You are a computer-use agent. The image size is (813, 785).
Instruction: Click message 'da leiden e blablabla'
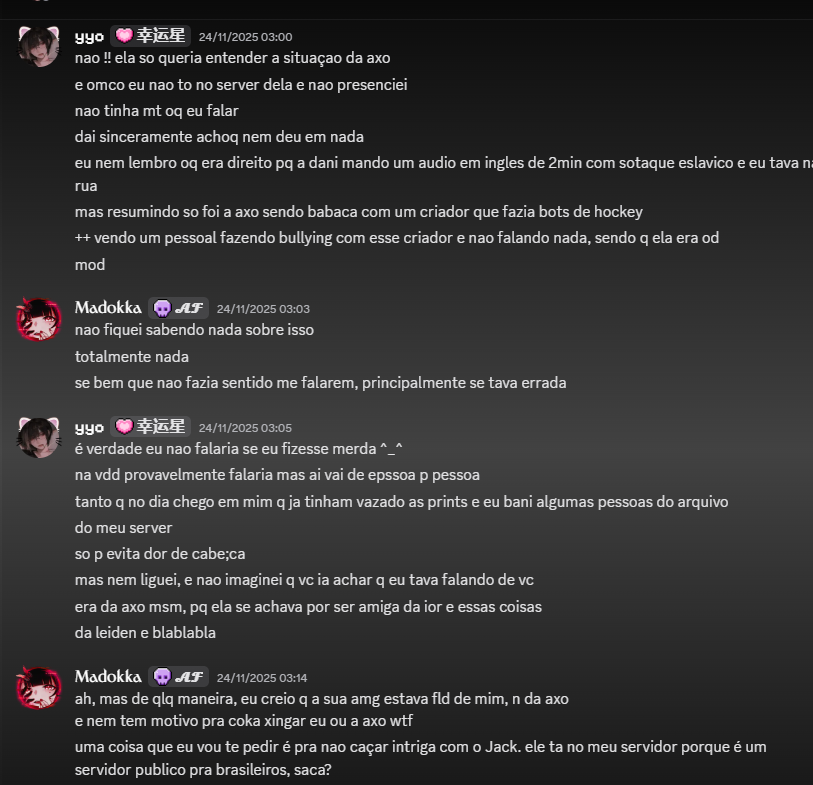(145, 633)
